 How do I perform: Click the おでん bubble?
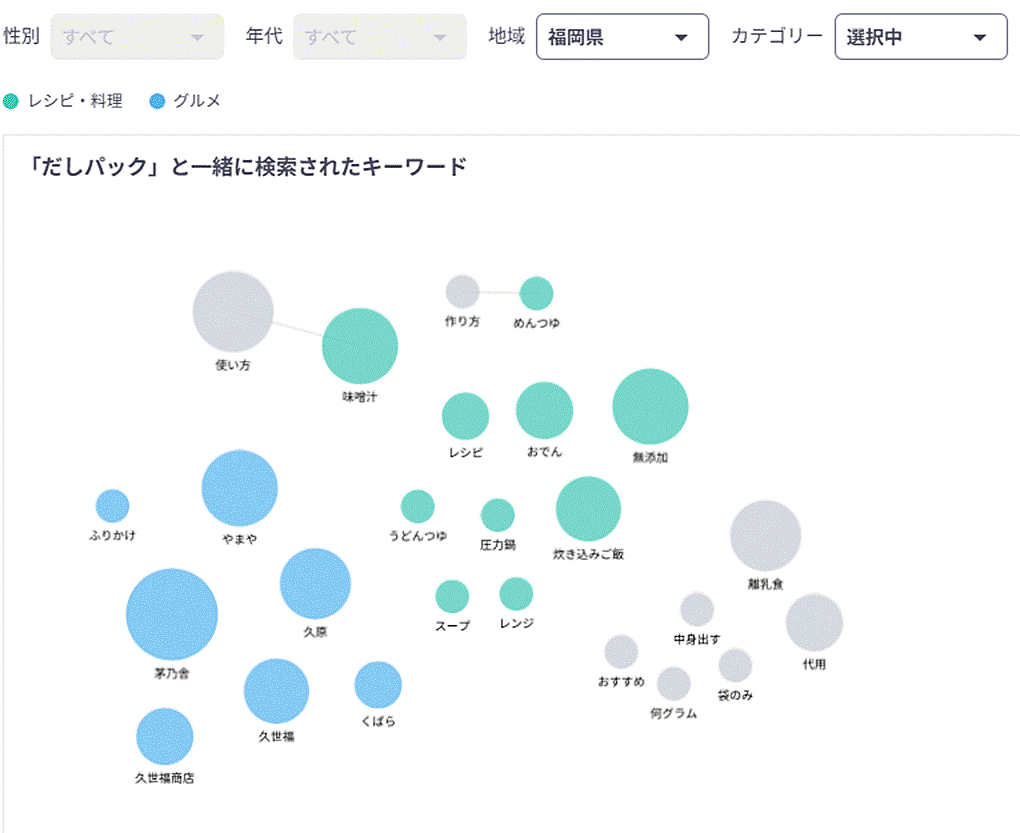click(x=544, y=410)
